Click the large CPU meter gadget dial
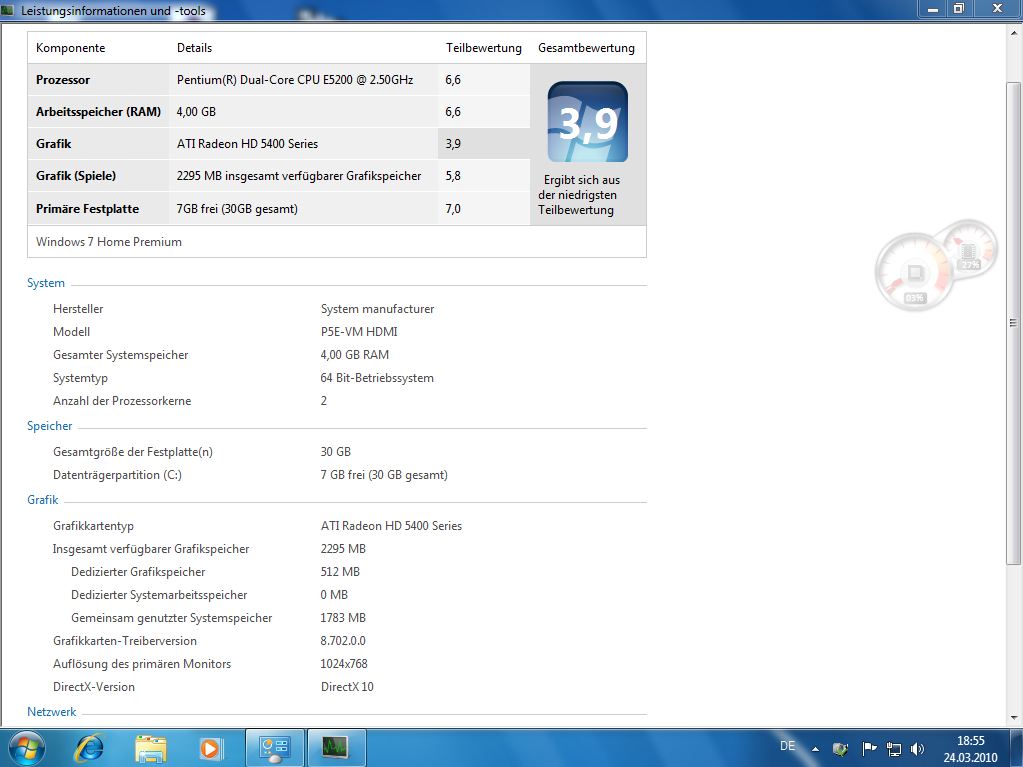Viewport: 1023px width, 767px height. pos(914,271)
